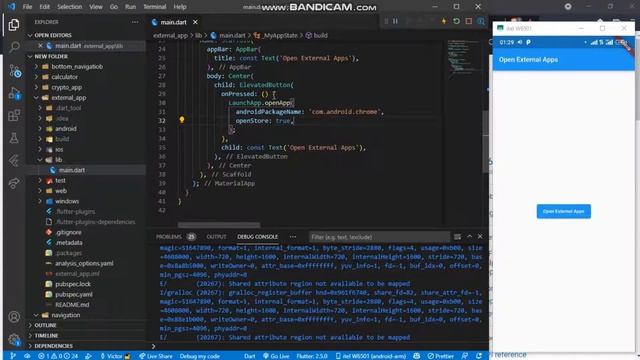Stop the debug session
The height and width of the screenshot is (360, 640).
point(469,21)
